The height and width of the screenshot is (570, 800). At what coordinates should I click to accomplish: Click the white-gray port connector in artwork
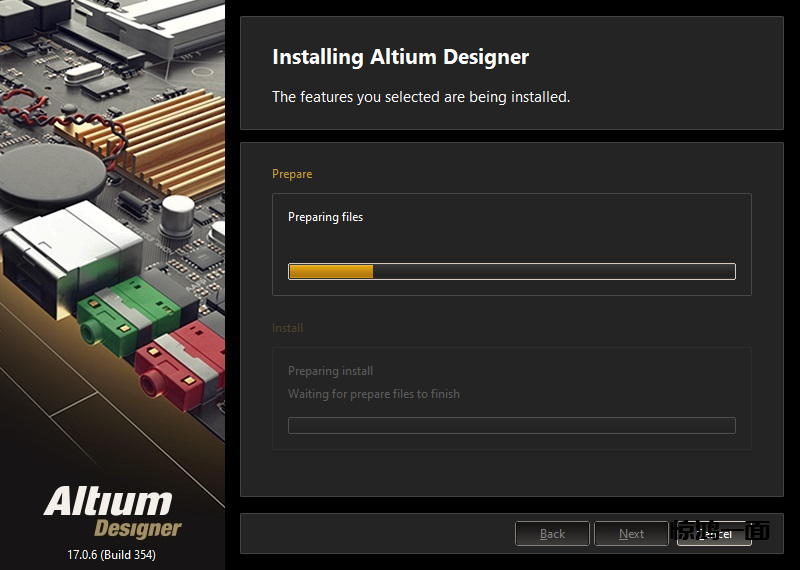(x=65, y=250)
